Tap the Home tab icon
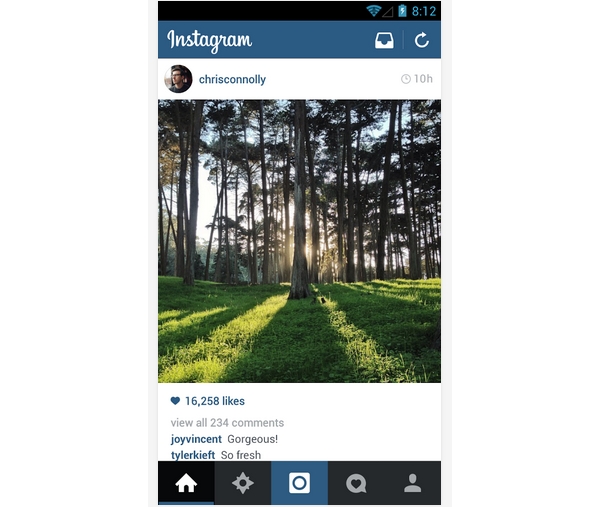Screen dimensions: 600x507 186,483
